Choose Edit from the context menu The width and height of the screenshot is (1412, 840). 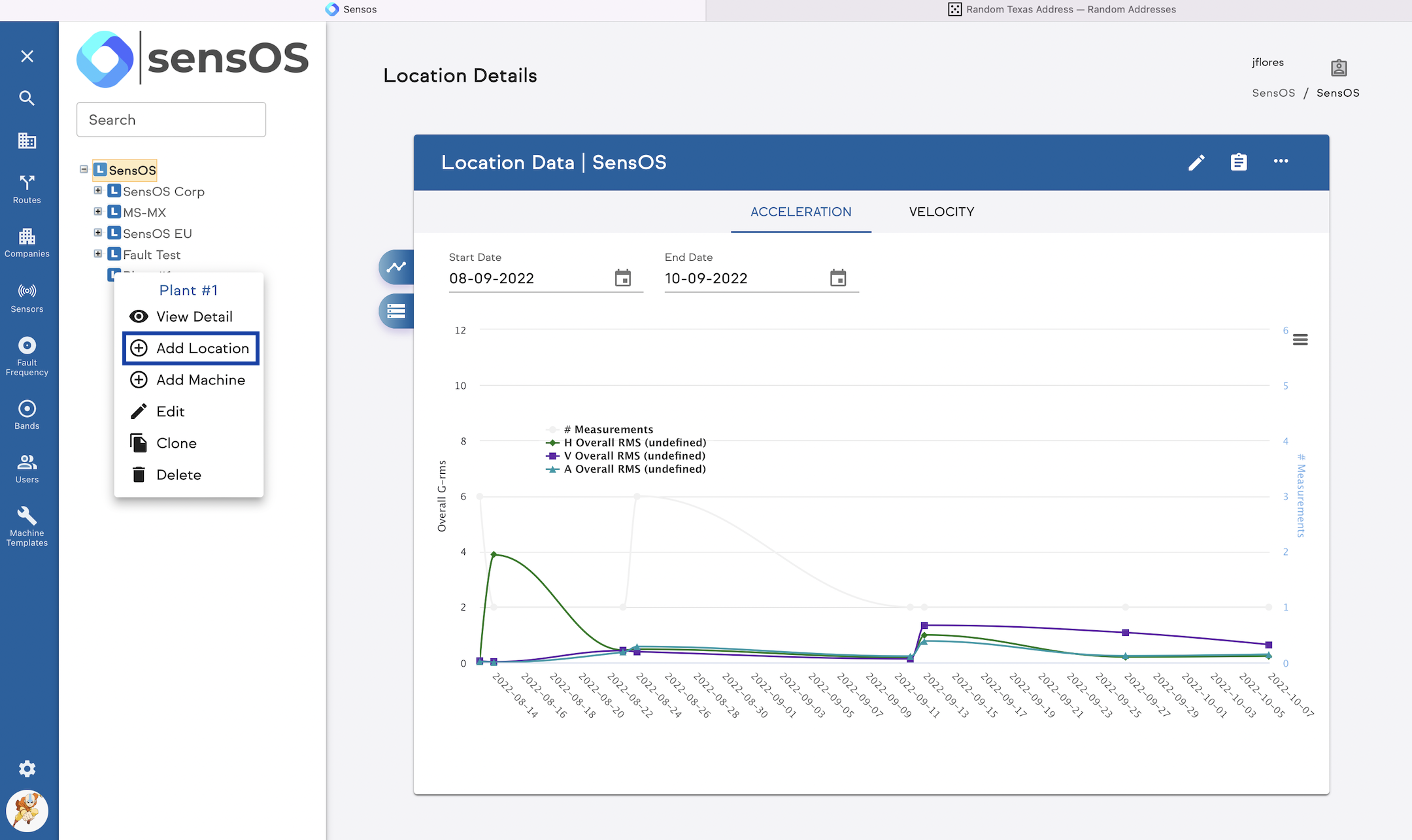point(189,411)
